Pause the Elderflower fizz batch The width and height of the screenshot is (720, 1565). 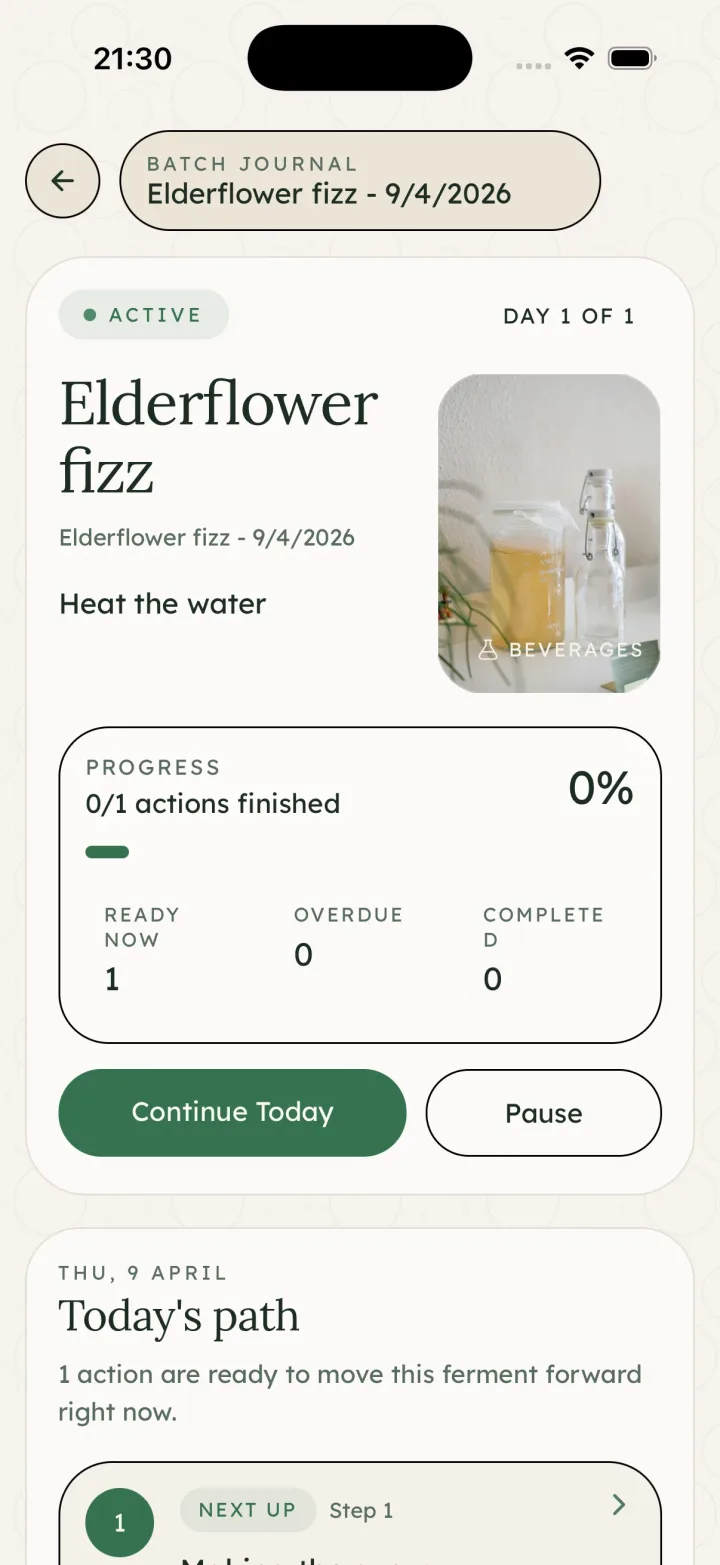543,1113
